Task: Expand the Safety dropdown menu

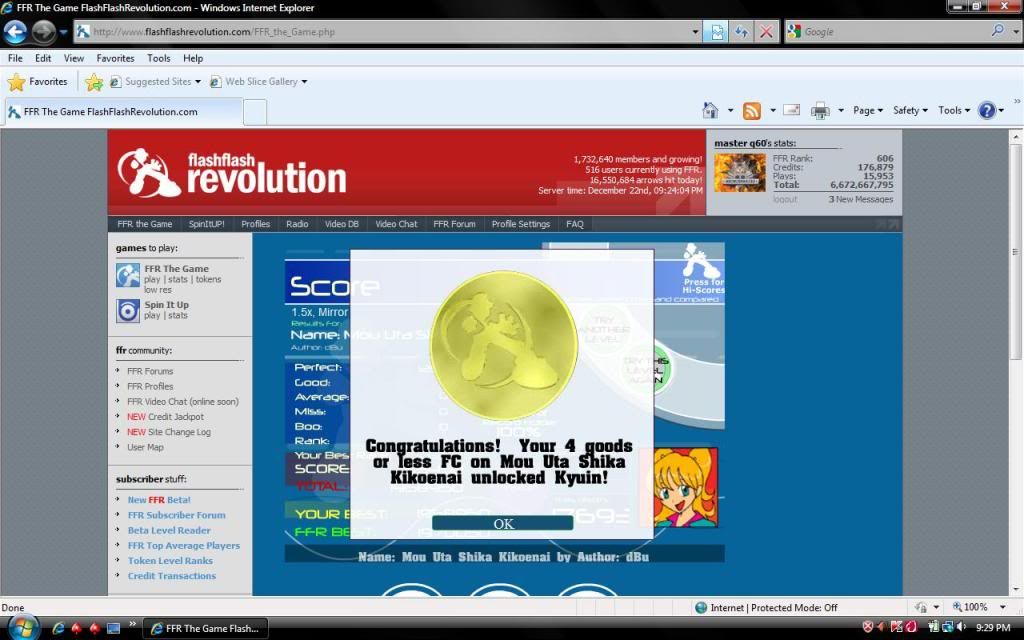Action: (x=910, y=111)
